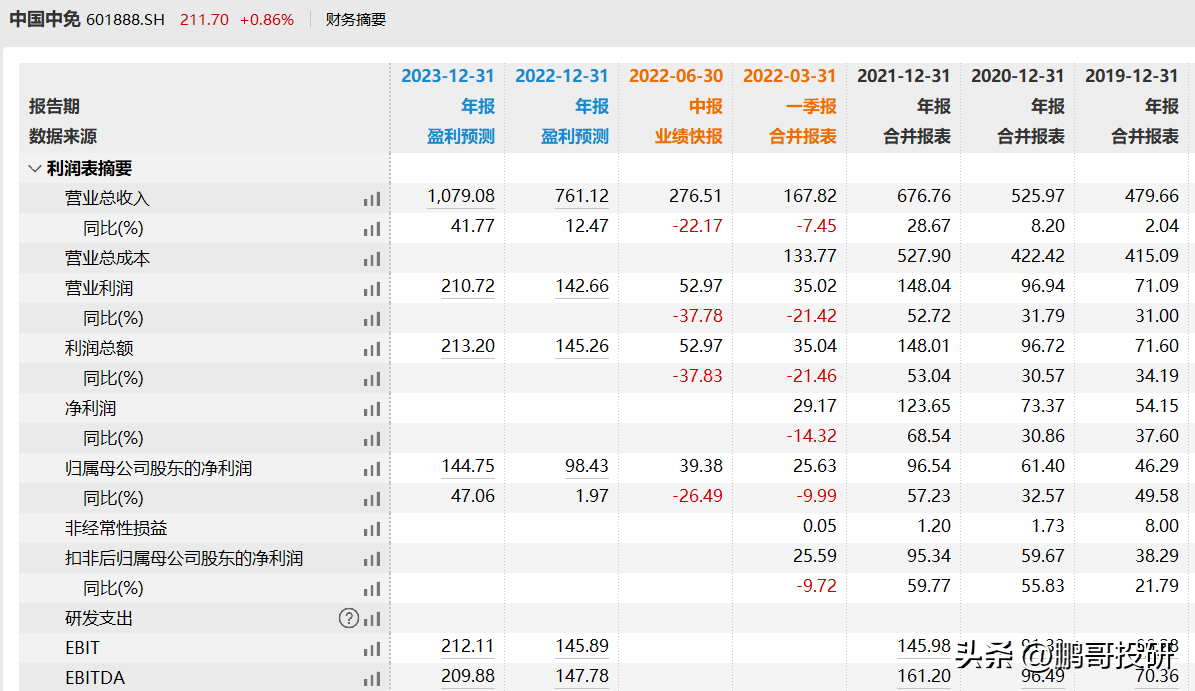Show chart for the EBITDA row
Image resolution: width=1195 pixels, height=691 pixels.
tap(372, 680)
